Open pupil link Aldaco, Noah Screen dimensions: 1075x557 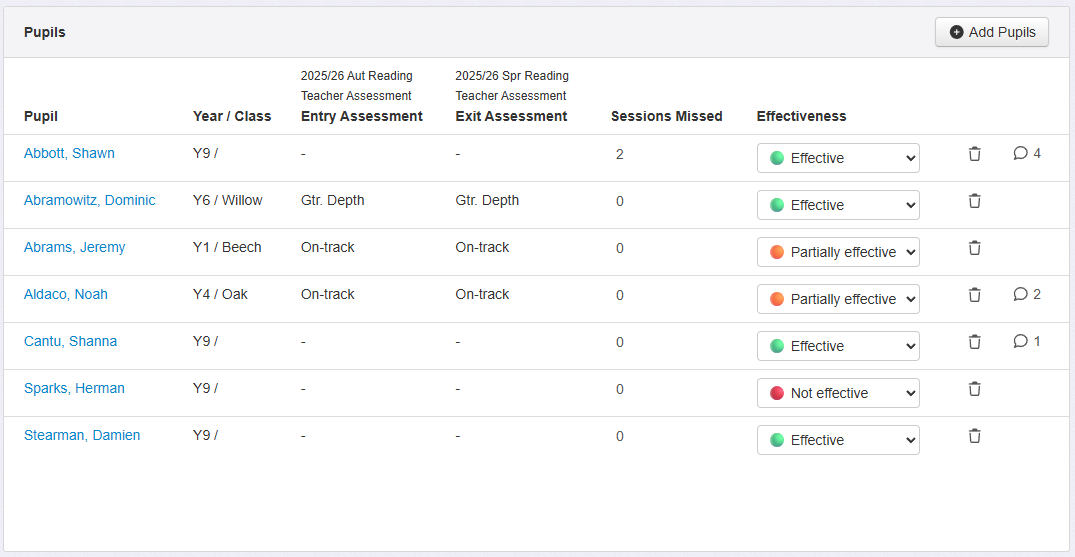[x=66, y=294]
